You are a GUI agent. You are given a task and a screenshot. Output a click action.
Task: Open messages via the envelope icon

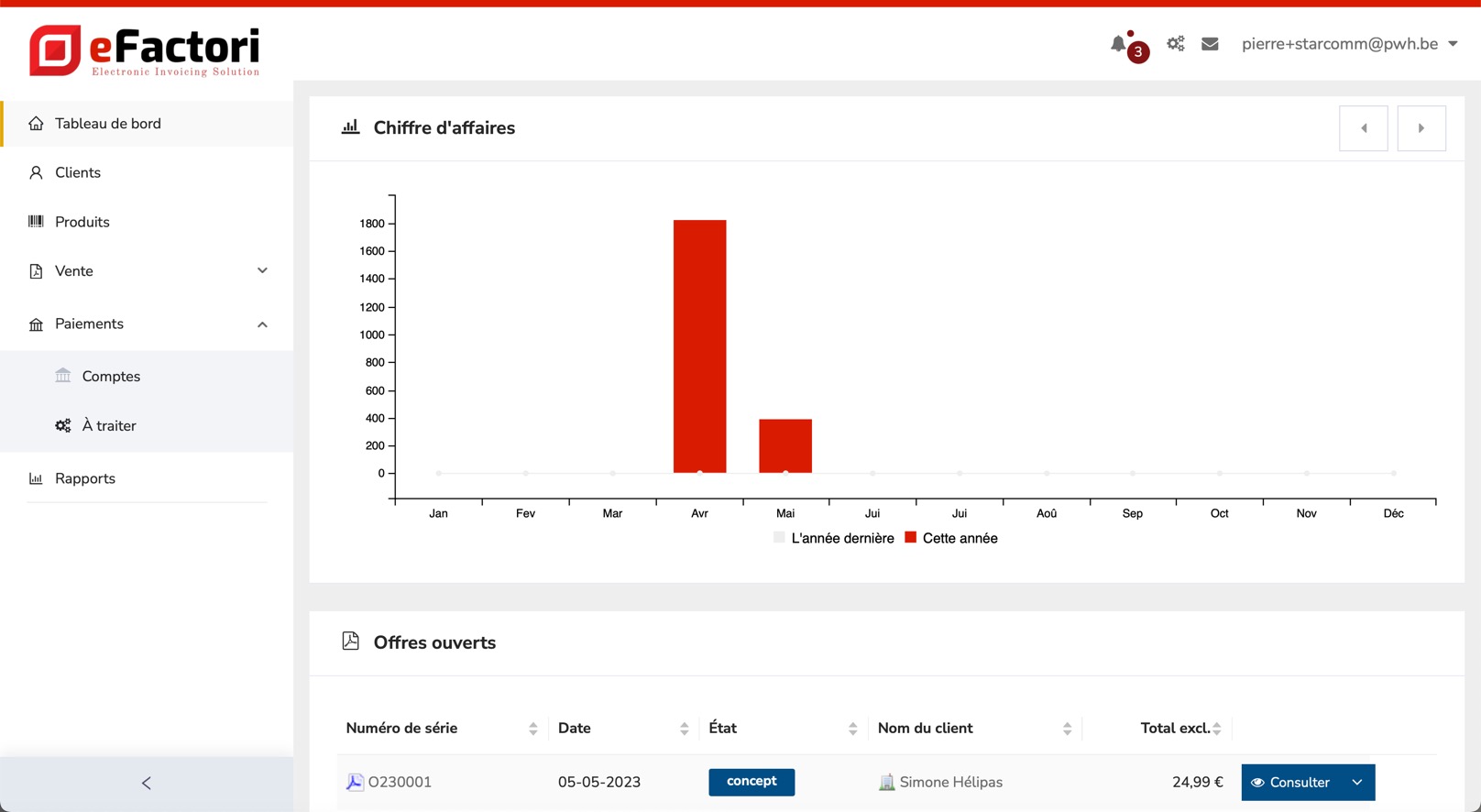1210,44
